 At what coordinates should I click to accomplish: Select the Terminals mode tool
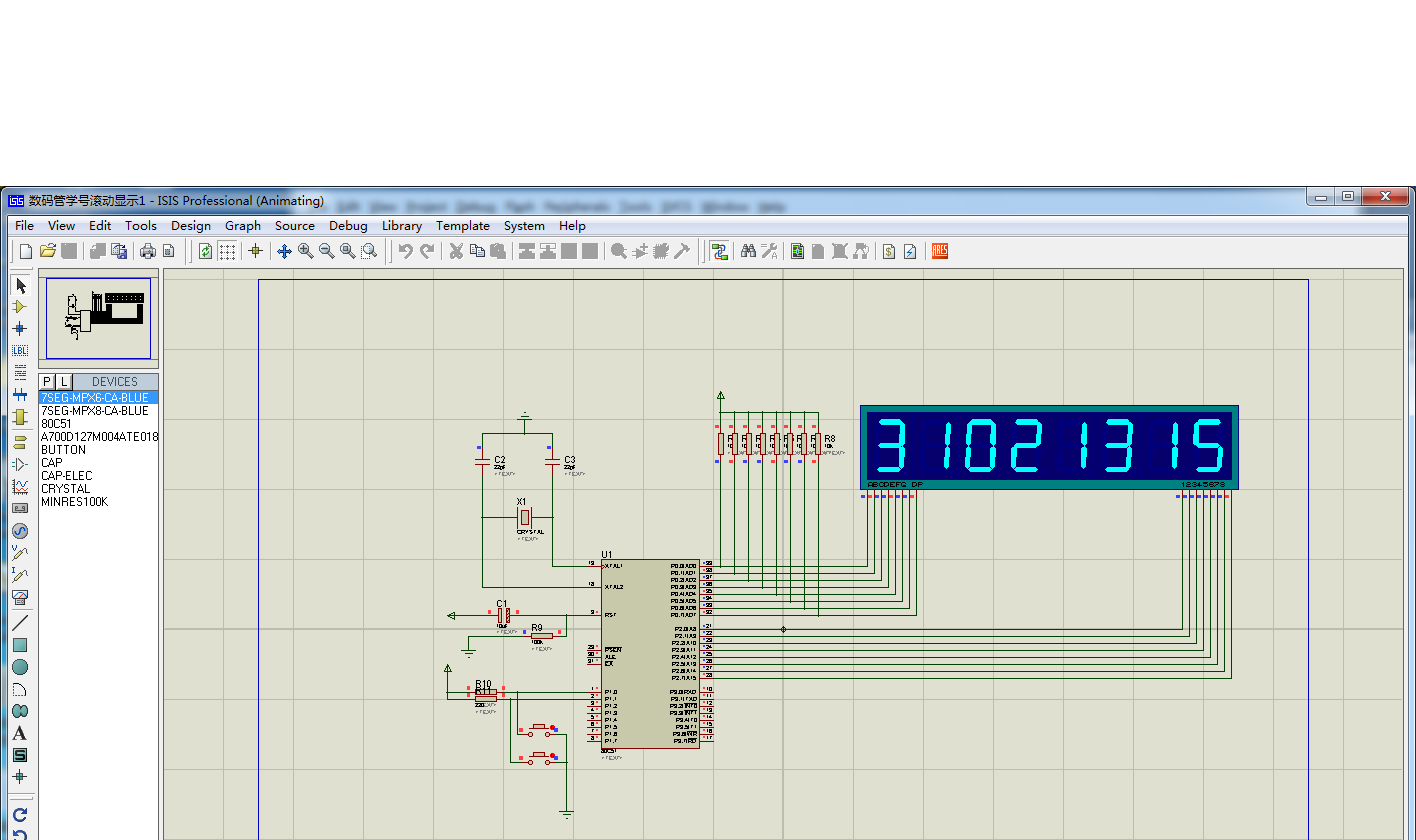point(20,442)
